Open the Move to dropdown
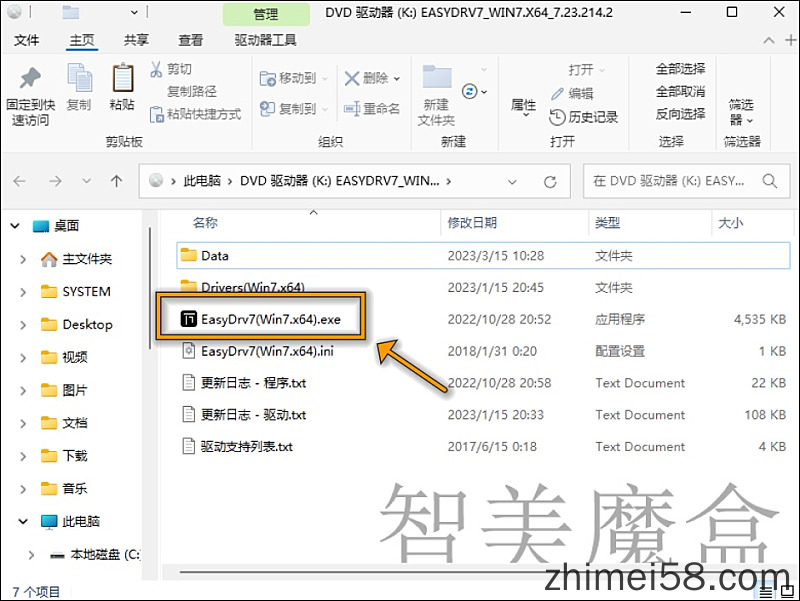The width and height of the screenshot is (800, 601). click(x=293, y=78)
